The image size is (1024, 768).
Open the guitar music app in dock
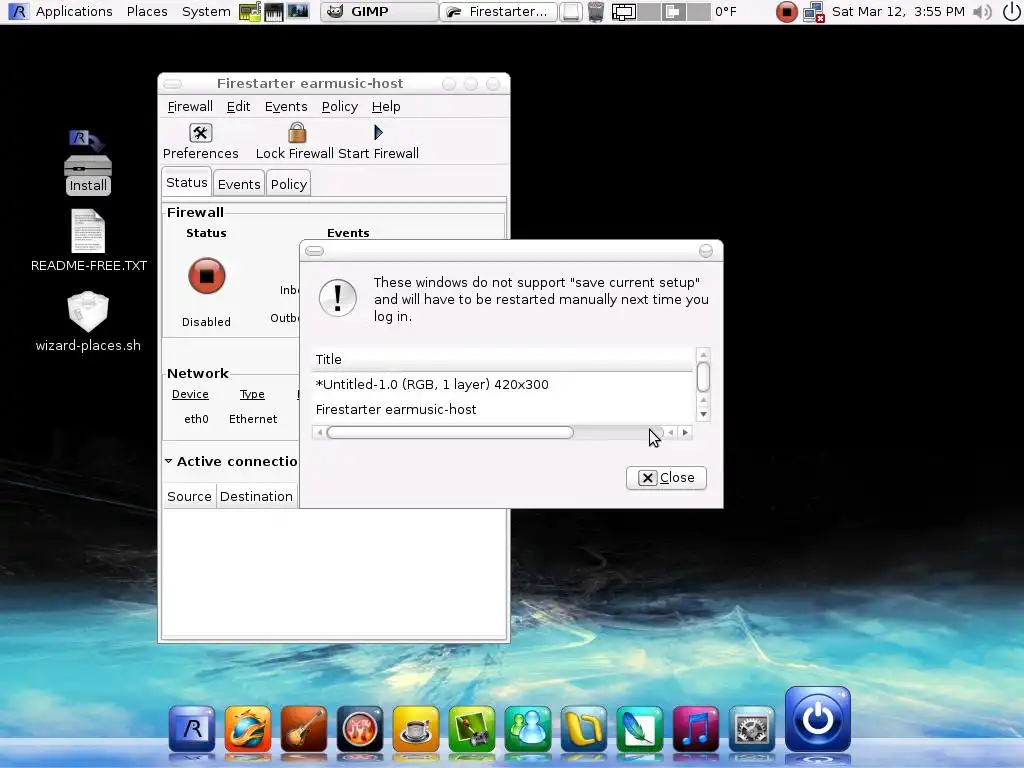pos(304,728)
